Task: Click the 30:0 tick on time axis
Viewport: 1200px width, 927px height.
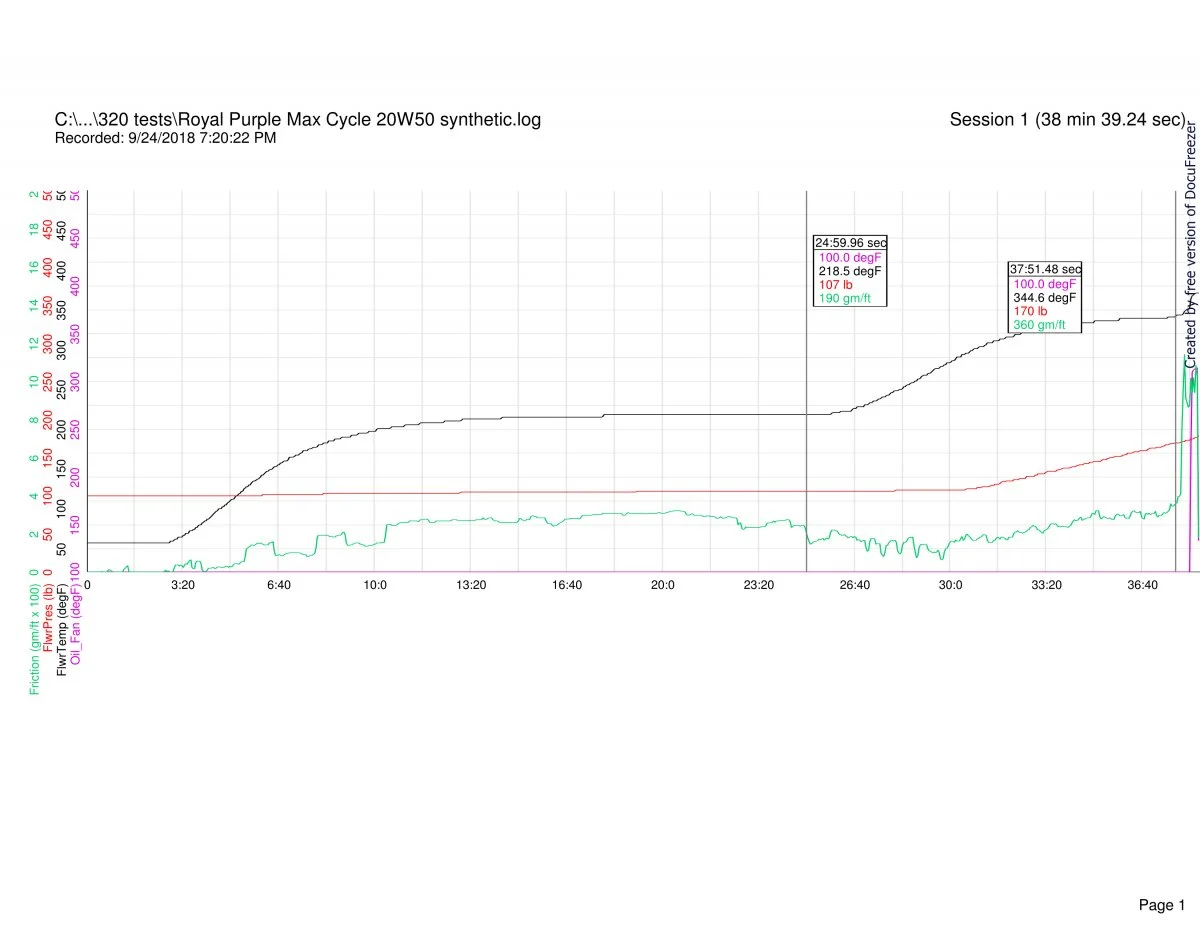Action: click(x=950, y=585)
